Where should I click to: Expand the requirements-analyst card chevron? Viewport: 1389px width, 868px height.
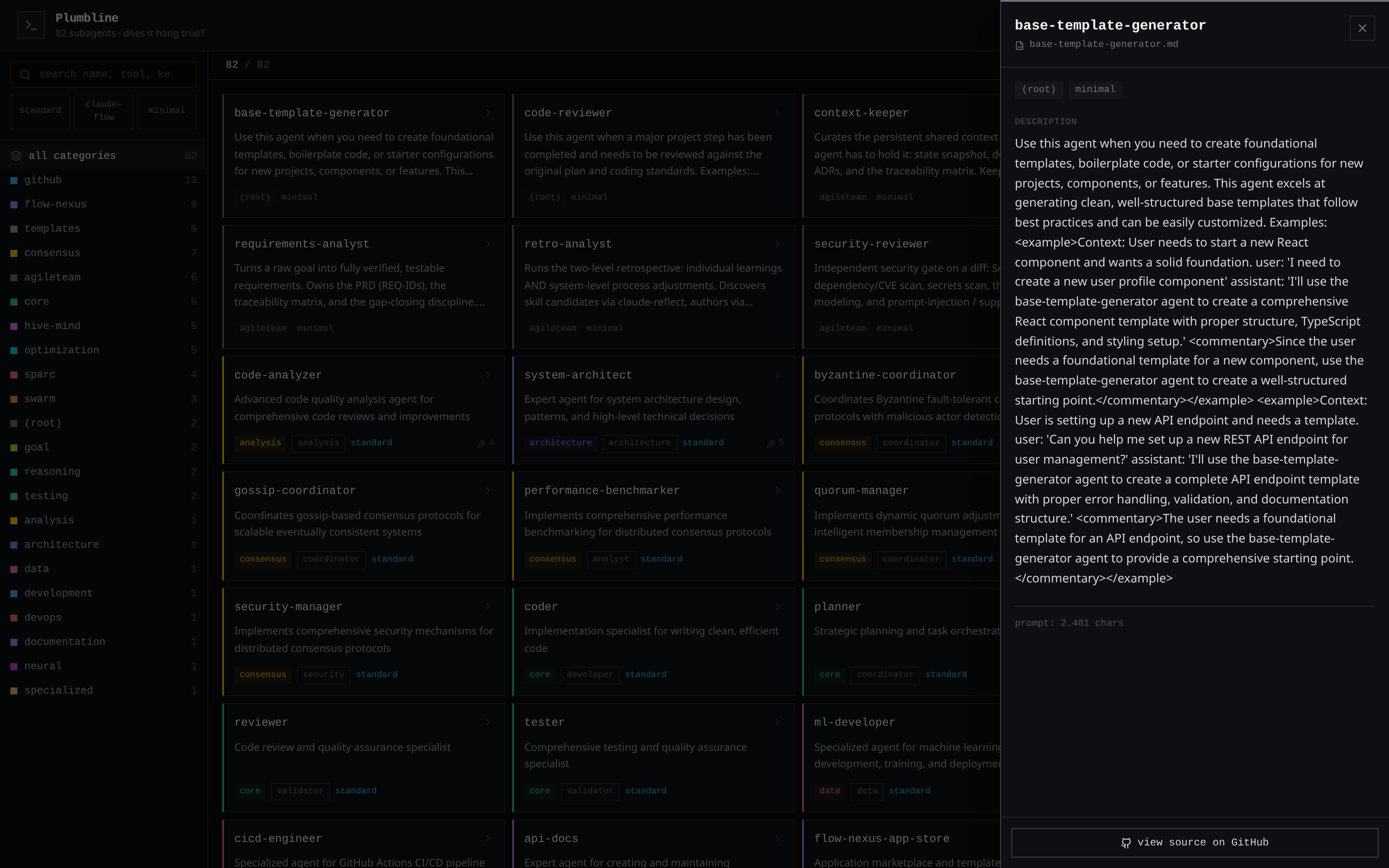(x=487, y=244)
